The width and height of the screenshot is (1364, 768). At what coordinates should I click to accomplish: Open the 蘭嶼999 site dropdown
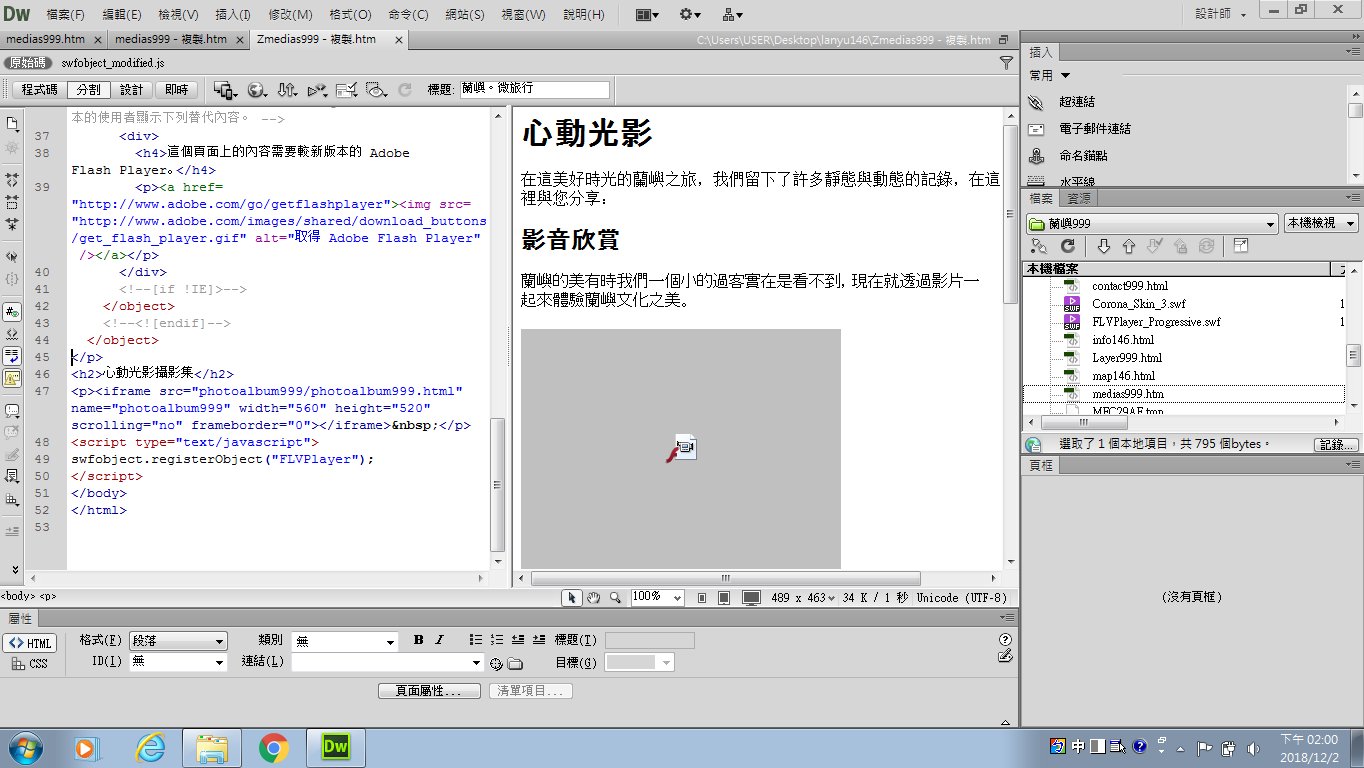pos(1152,223)
